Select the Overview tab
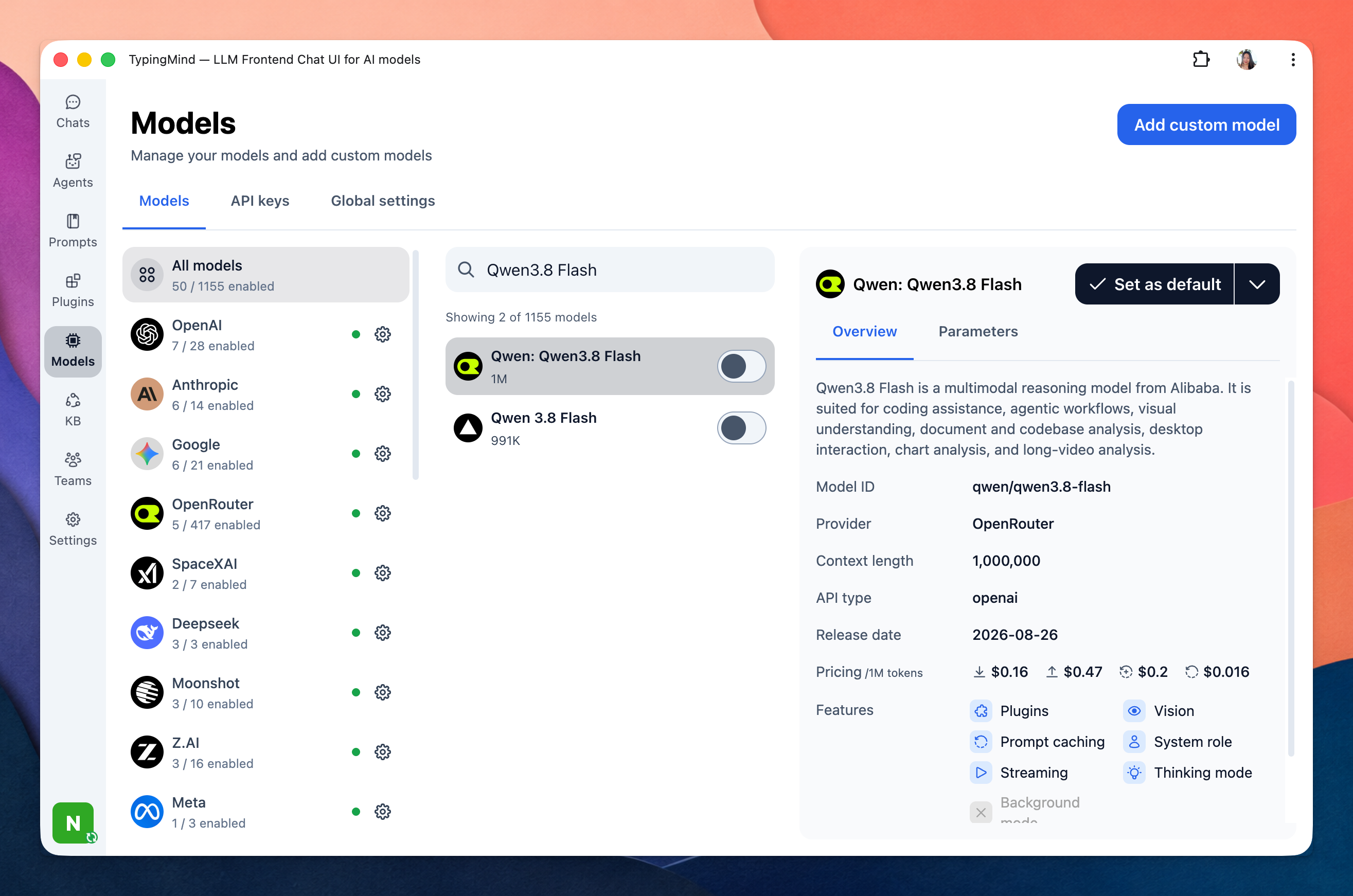Screen dimensions: 1353x896 click(864, 331)
